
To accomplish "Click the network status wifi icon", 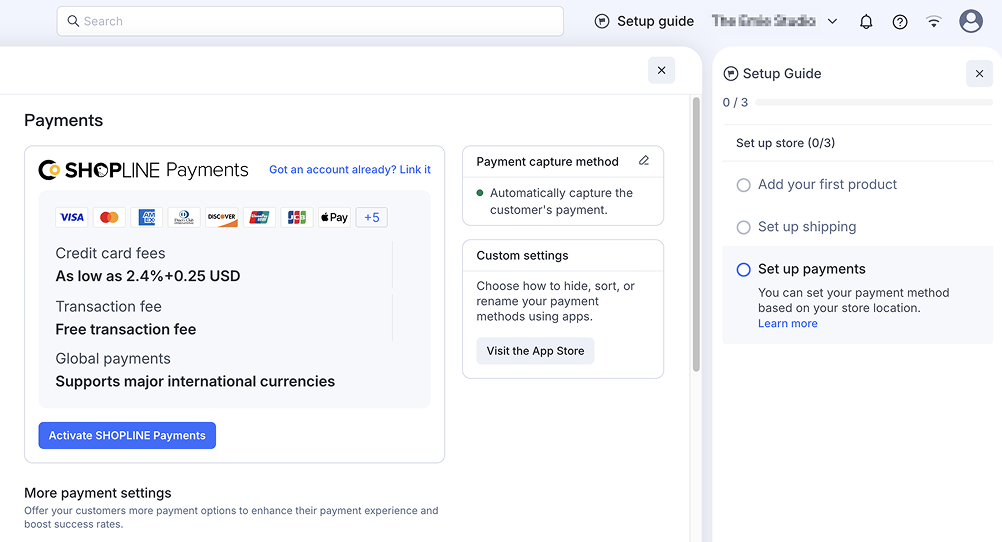I will click(934, 21).
